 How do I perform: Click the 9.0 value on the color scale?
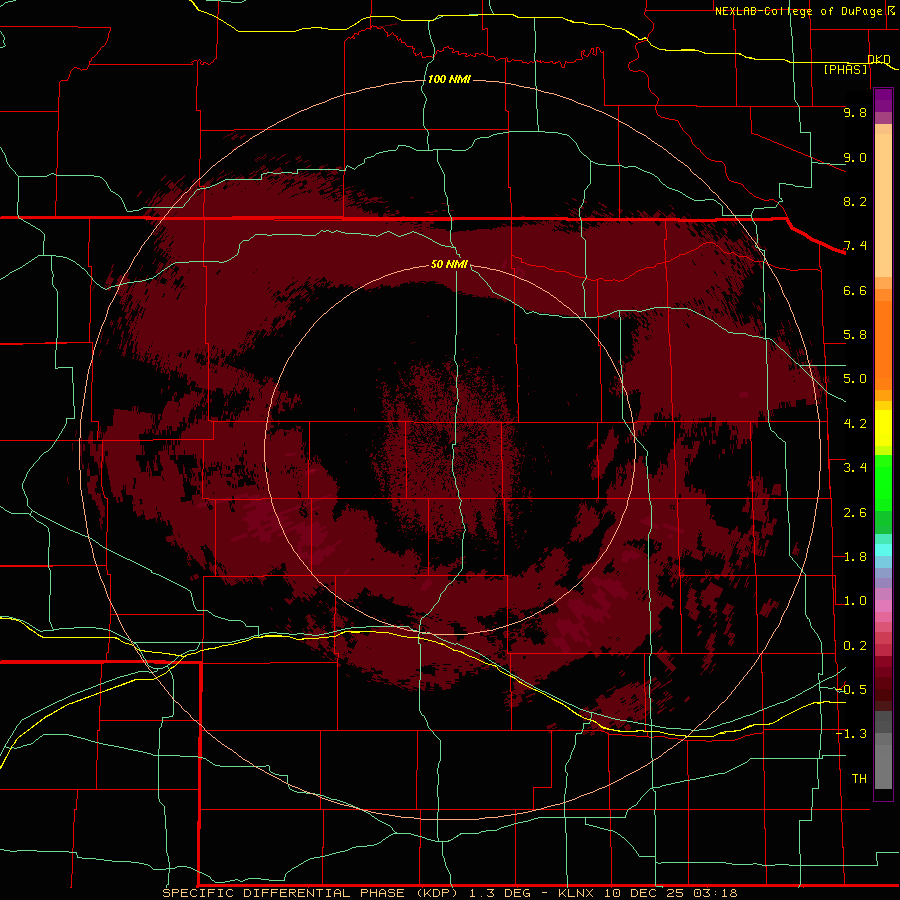click(855, 157)
